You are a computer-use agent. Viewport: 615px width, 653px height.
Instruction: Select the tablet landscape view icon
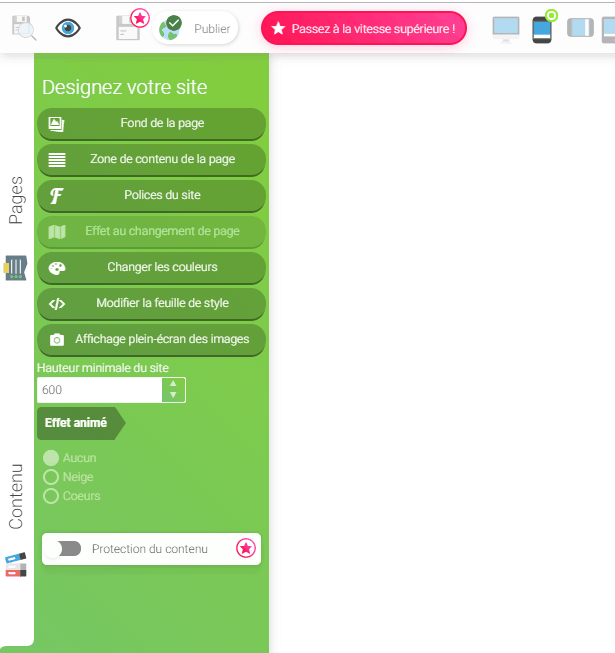[580, 28]
